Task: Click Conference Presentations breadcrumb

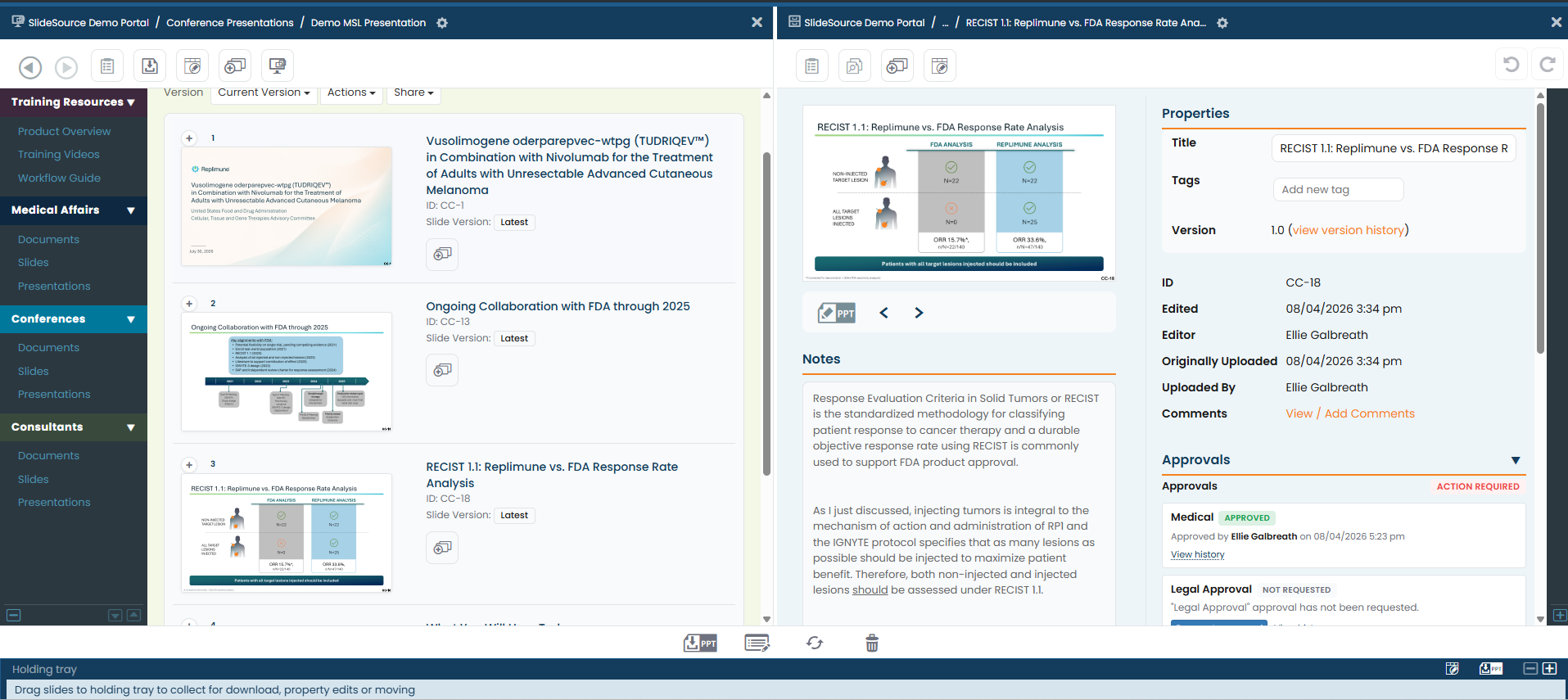Action: pyautogui.click(x=230, y=23)
